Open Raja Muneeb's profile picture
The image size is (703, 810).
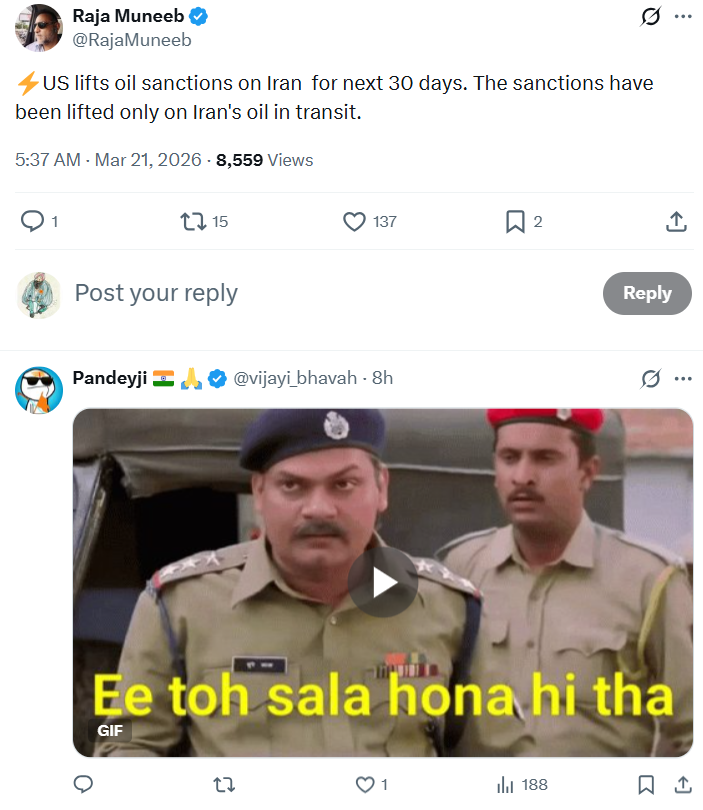pyautogui.click(x=39, y=27)
